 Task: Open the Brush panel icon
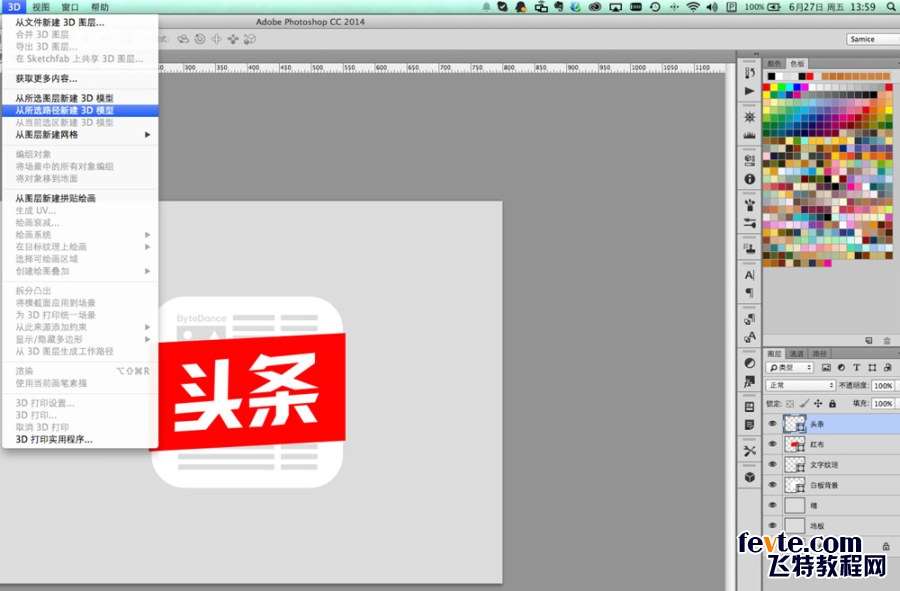tap(750, 205)
